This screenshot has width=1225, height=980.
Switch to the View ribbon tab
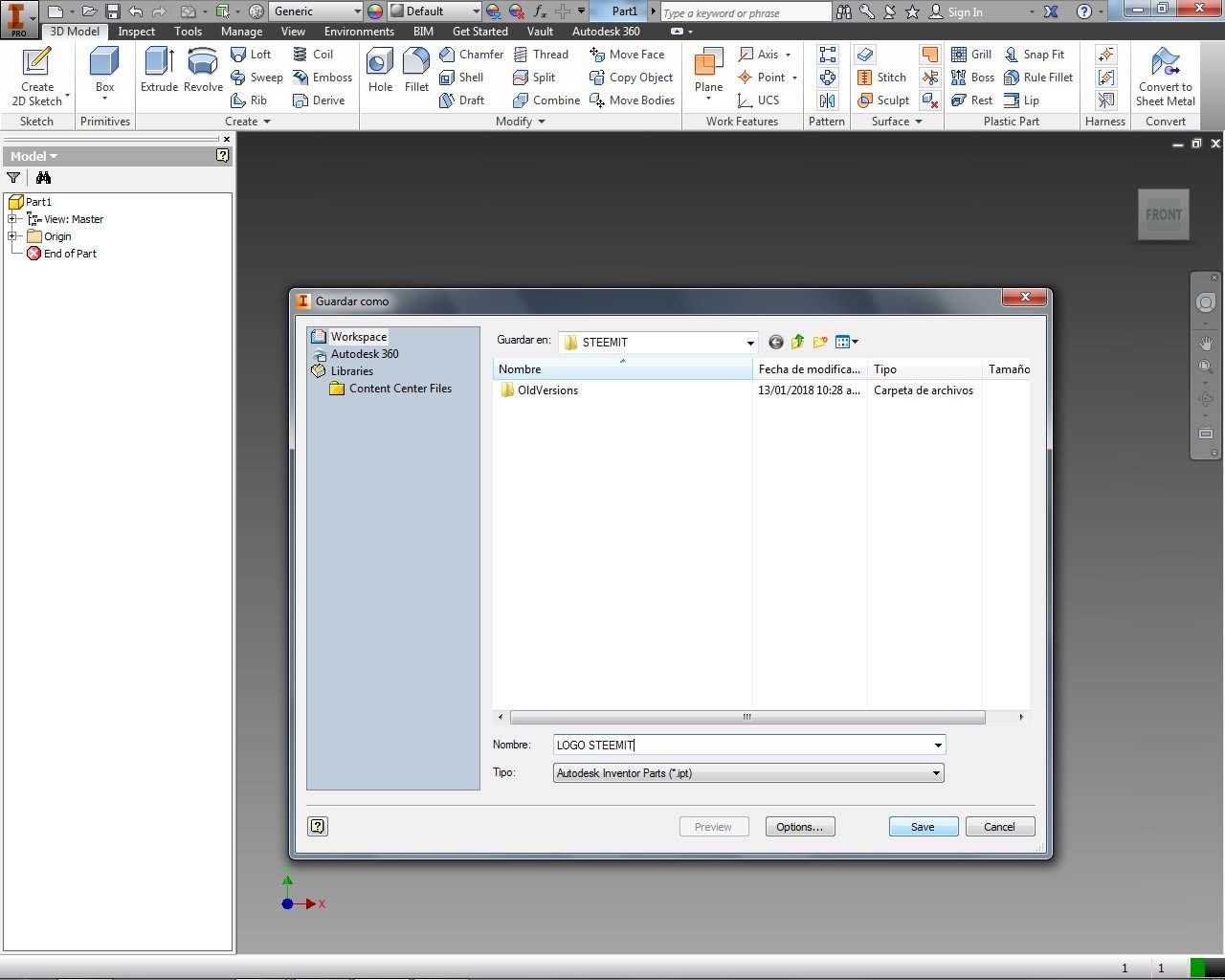tap(293, 32)
